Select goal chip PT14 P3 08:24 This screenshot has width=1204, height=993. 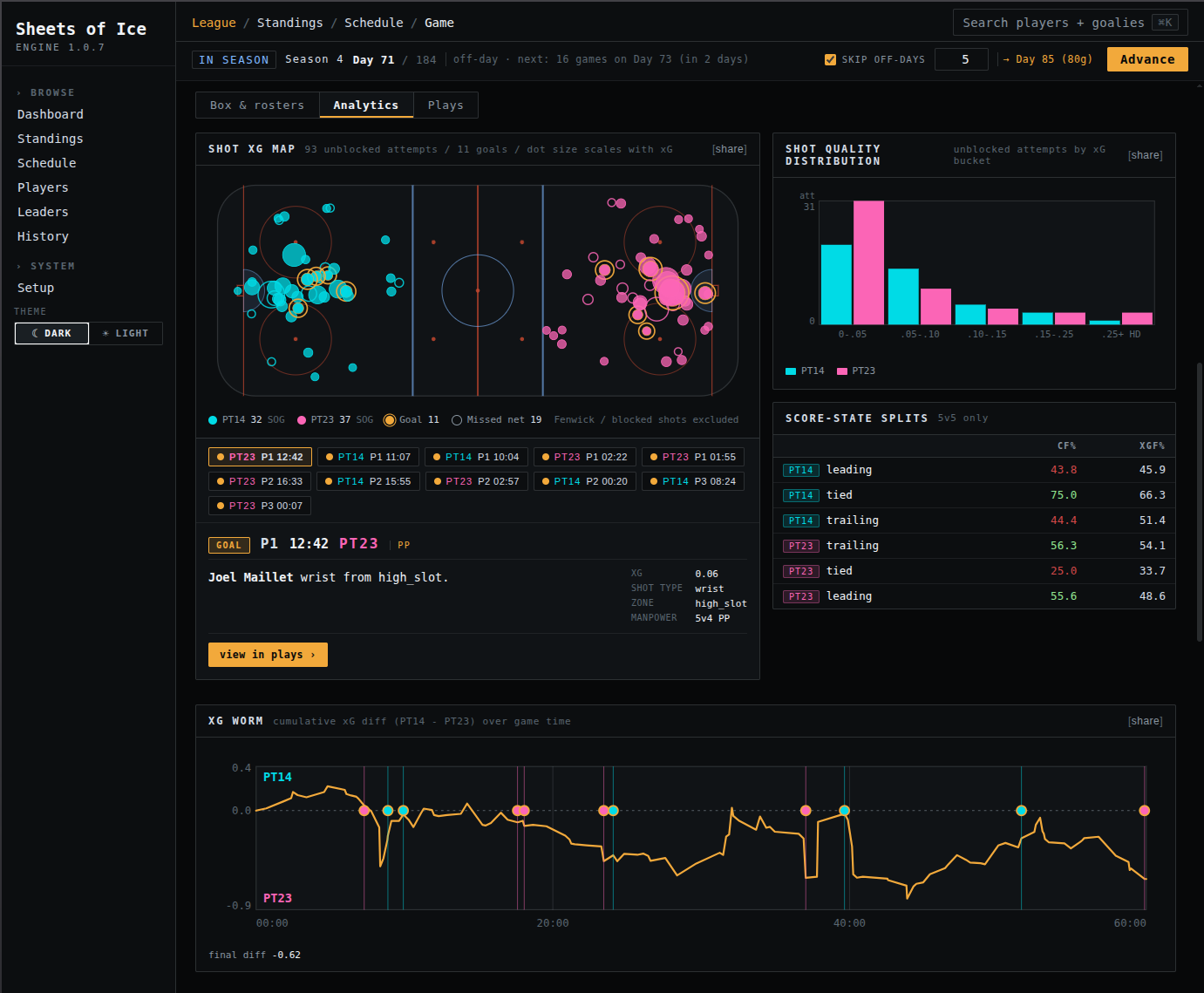coord(692,481)
